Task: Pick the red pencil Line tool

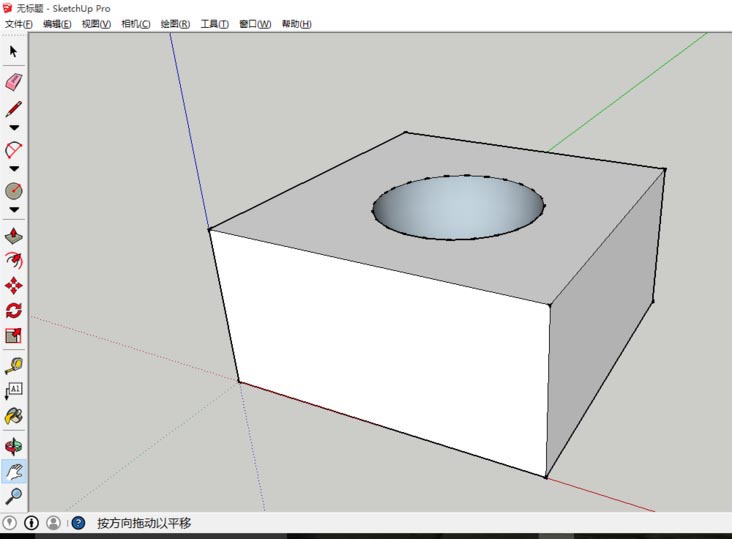Action: click(14, 108)
